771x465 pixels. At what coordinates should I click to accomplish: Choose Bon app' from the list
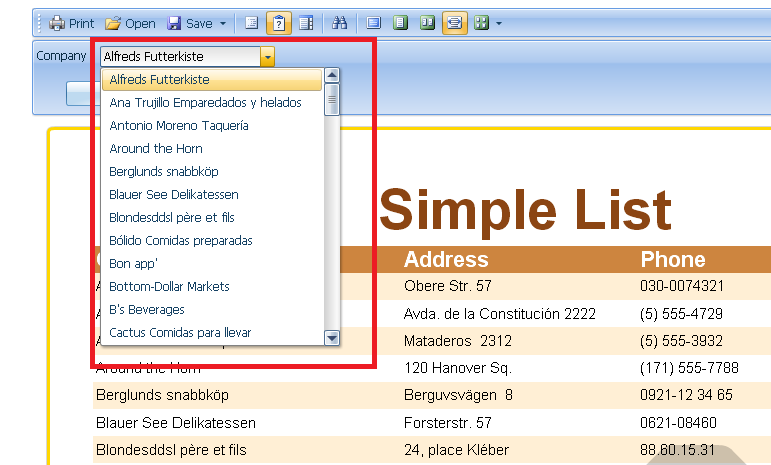tap(212, 263)
